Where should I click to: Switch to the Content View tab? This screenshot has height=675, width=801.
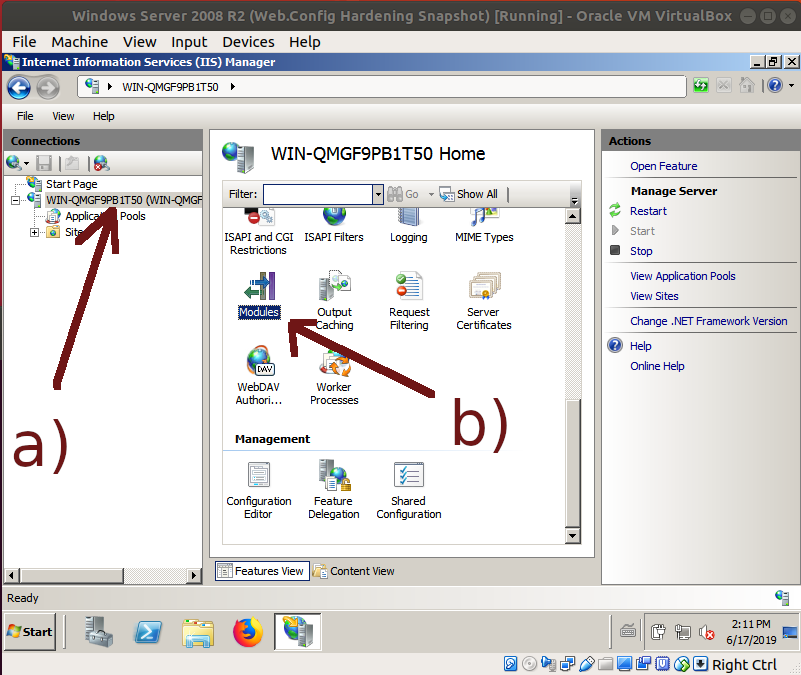[x=354, y=571]
